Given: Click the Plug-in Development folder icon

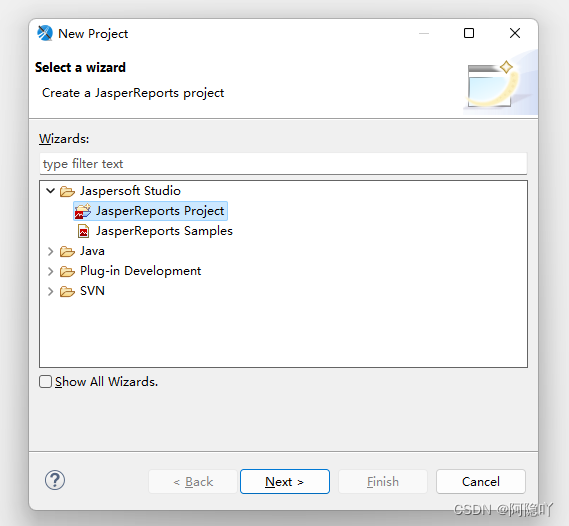Looking at the screenshot, I should [67, 271].
